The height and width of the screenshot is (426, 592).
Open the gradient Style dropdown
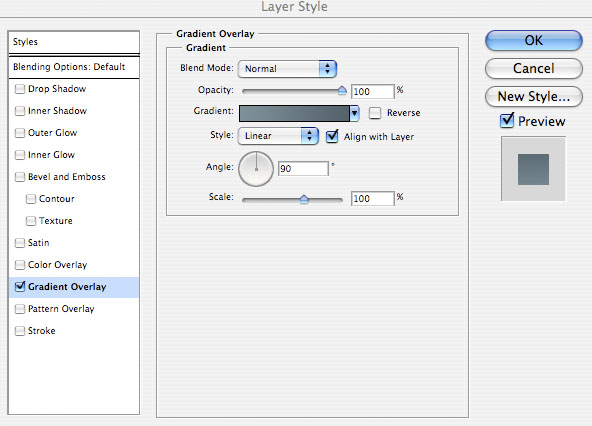click(x=278, y=136)
